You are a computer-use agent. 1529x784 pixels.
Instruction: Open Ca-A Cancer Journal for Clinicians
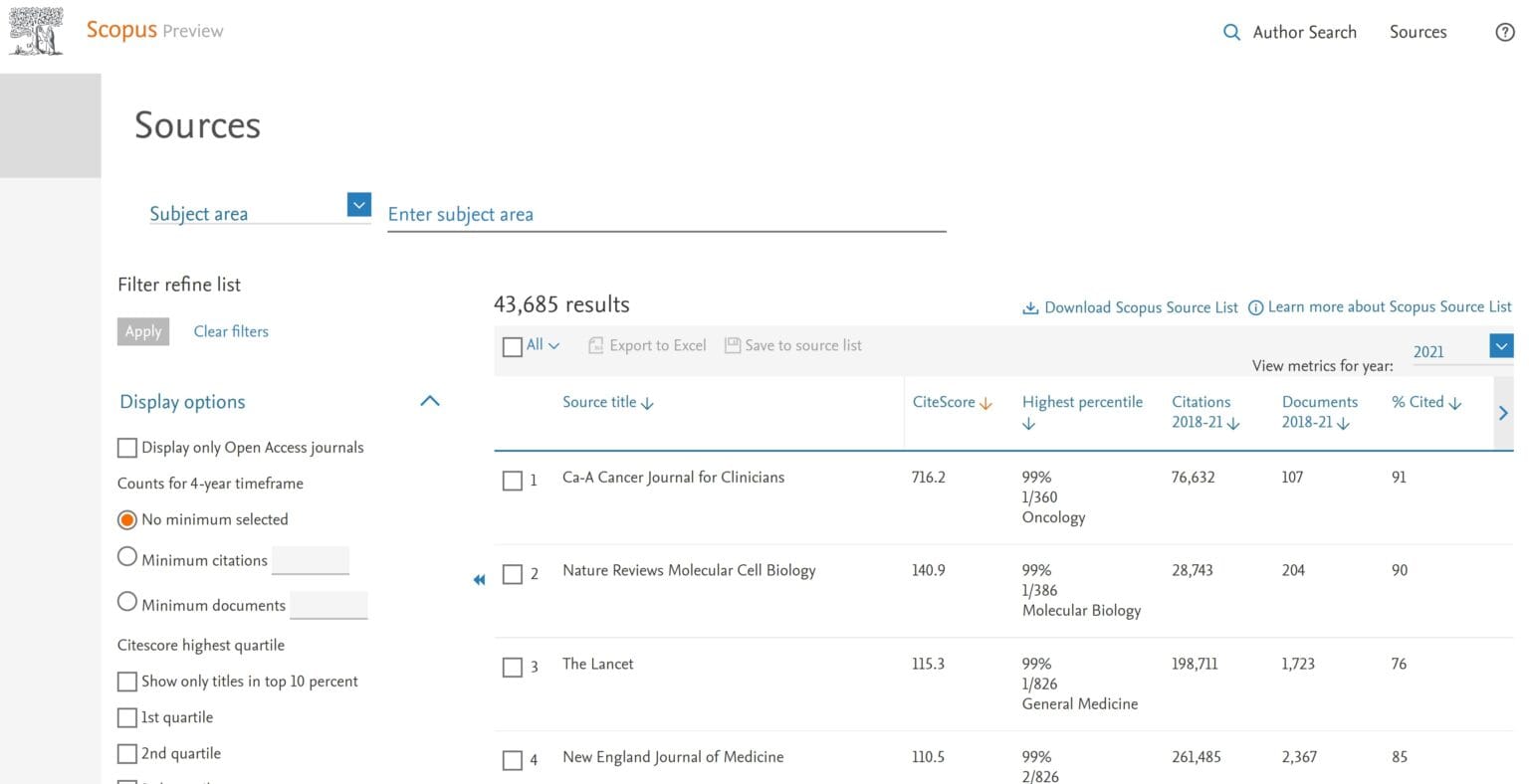click(x=673, y=478)
